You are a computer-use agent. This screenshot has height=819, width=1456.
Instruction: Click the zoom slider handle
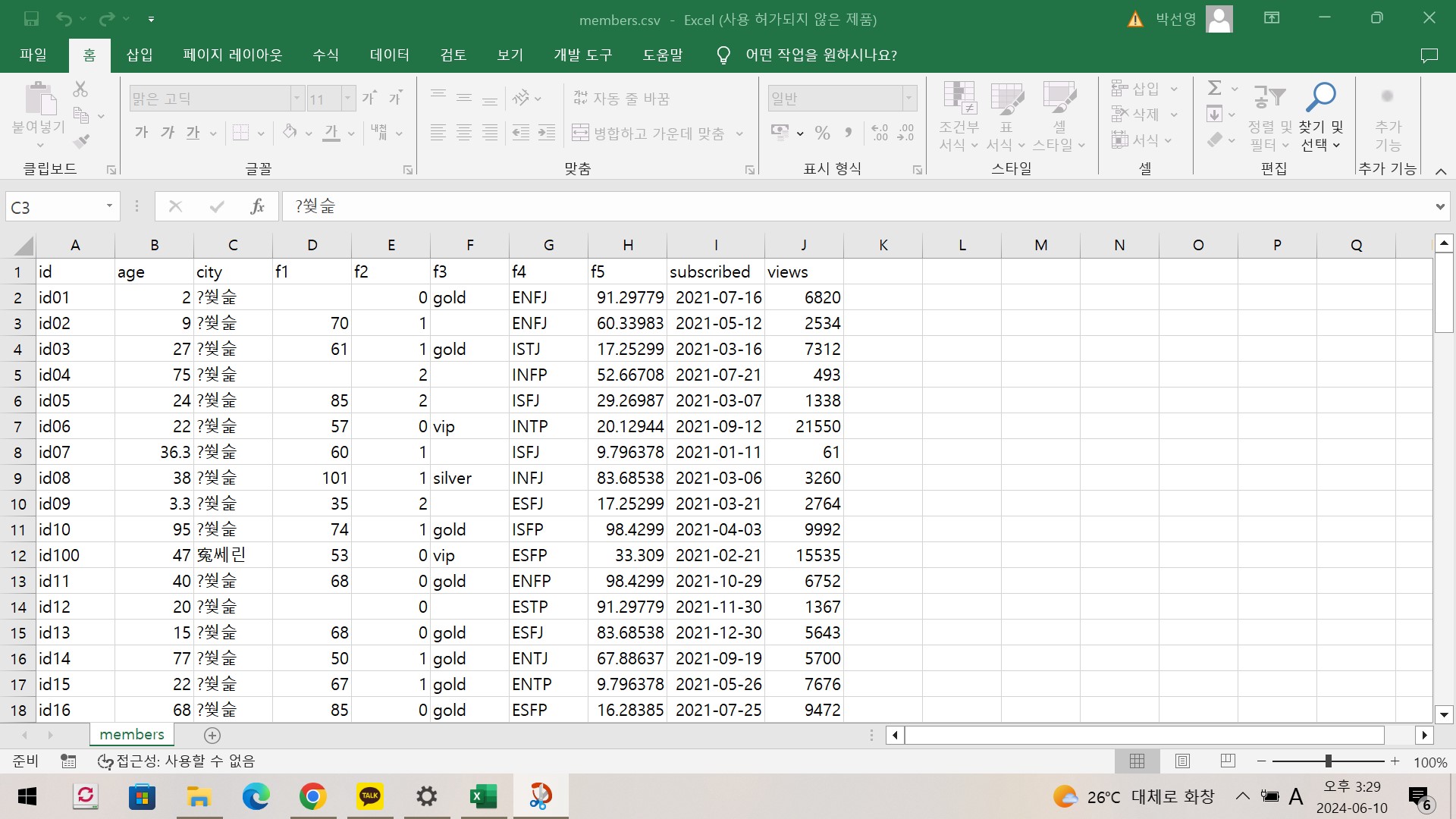[x=1328, y=761]
